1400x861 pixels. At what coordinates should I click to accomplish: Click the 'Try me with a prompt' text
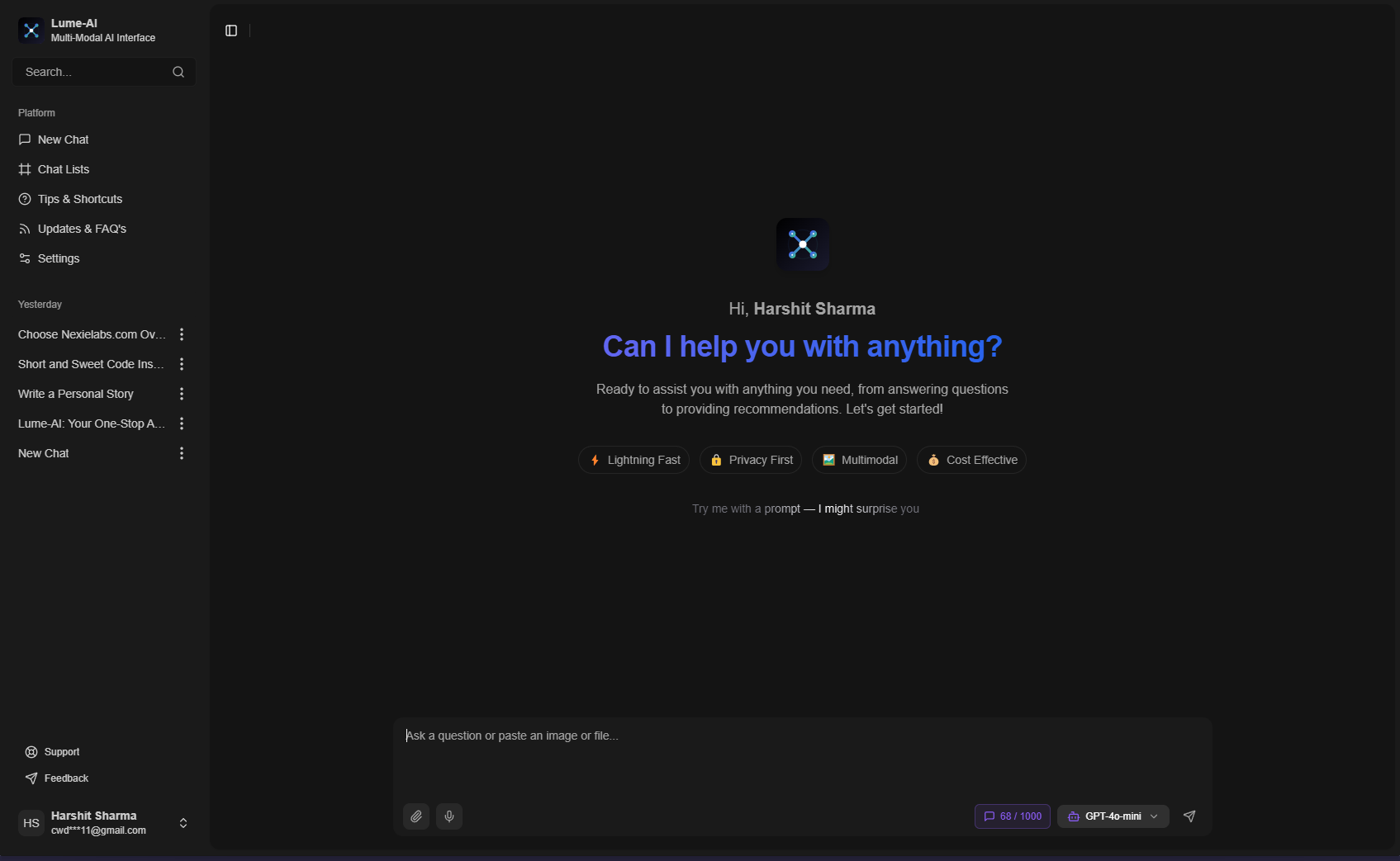(x=805, y=509)
